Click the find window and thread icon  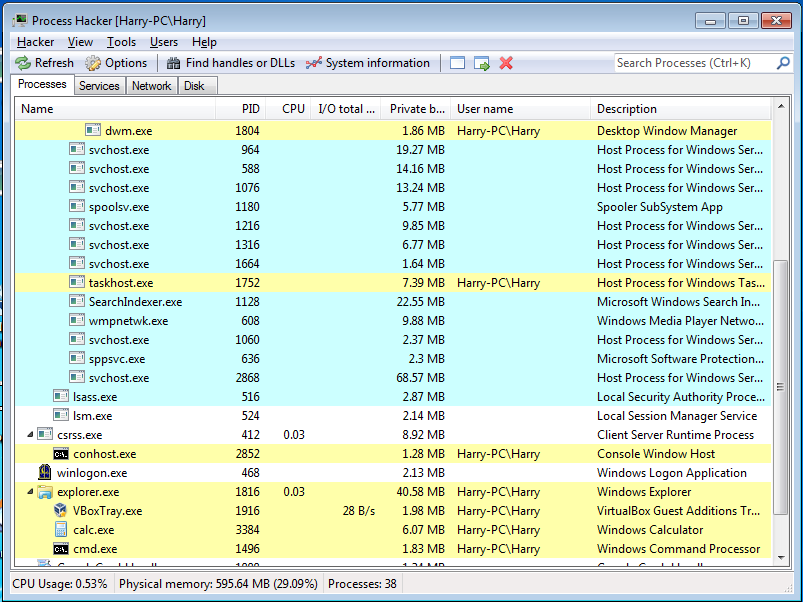tap(482, 63)
